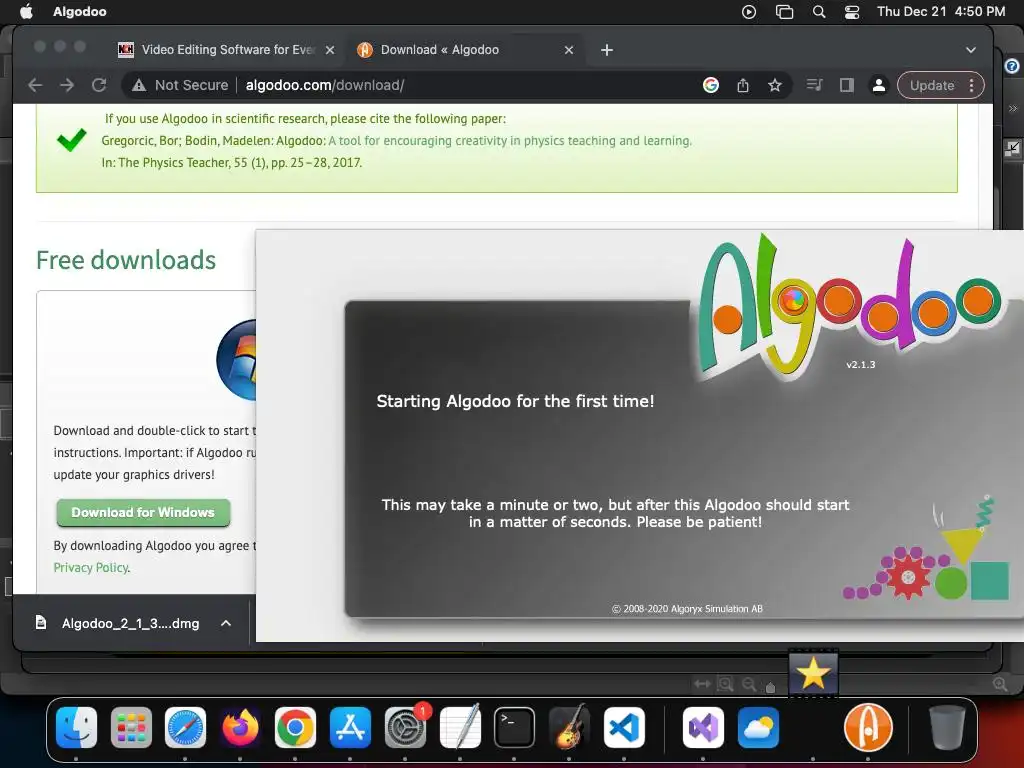
Task: Click the Algodoo icon in the Dock
Action: tap(868, 727)
